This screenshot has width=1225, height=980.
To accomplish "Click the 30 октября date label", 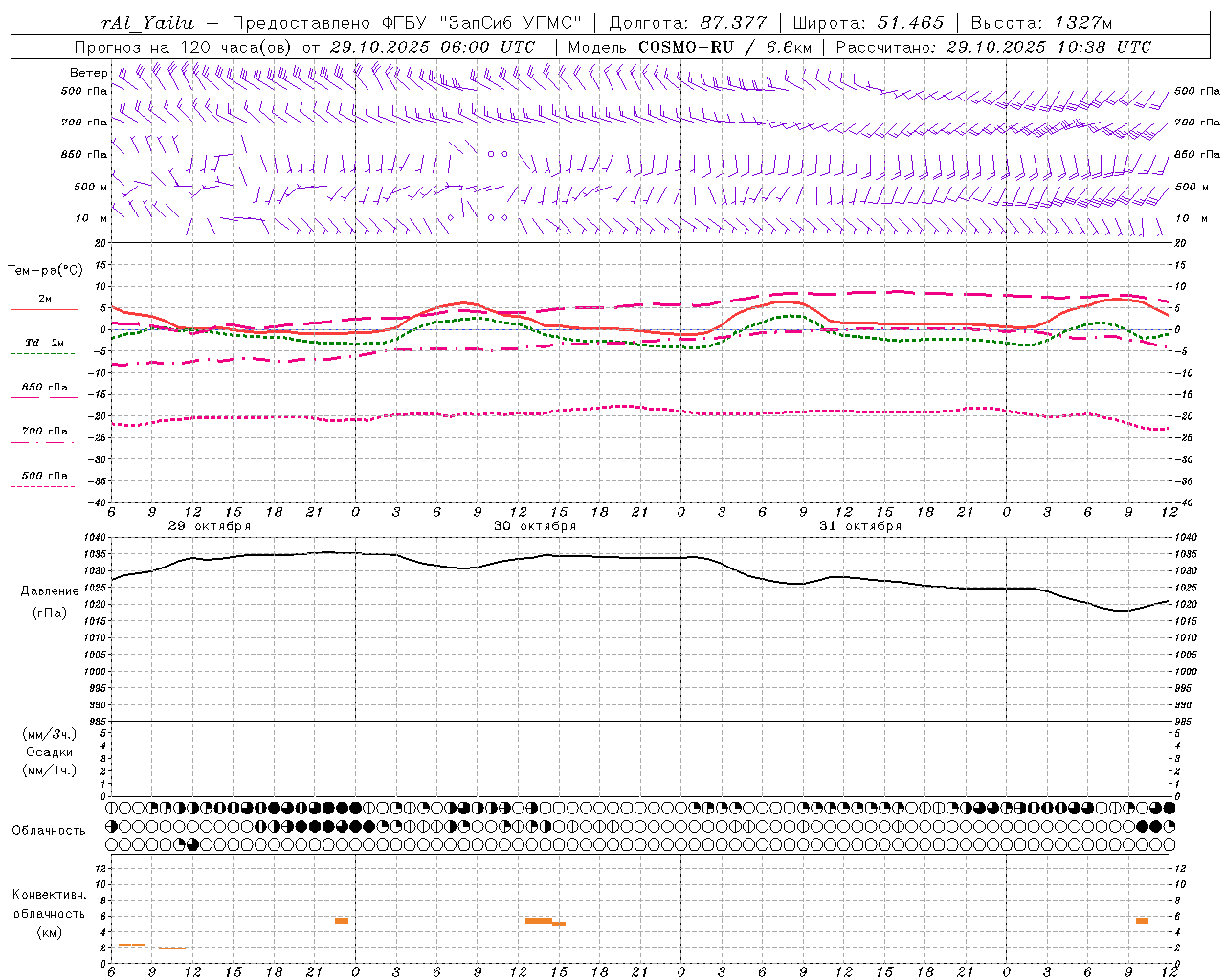I will [x=535, y=526].
